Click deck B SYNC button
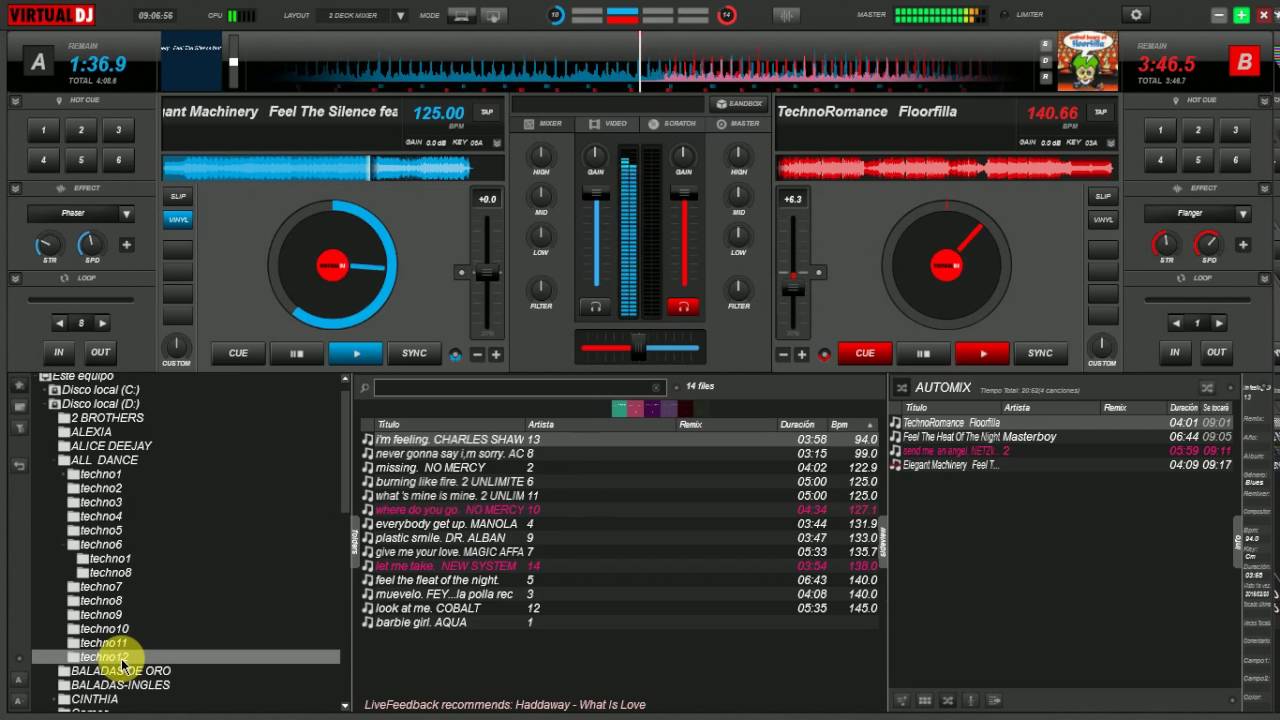 pos(1040,353)
